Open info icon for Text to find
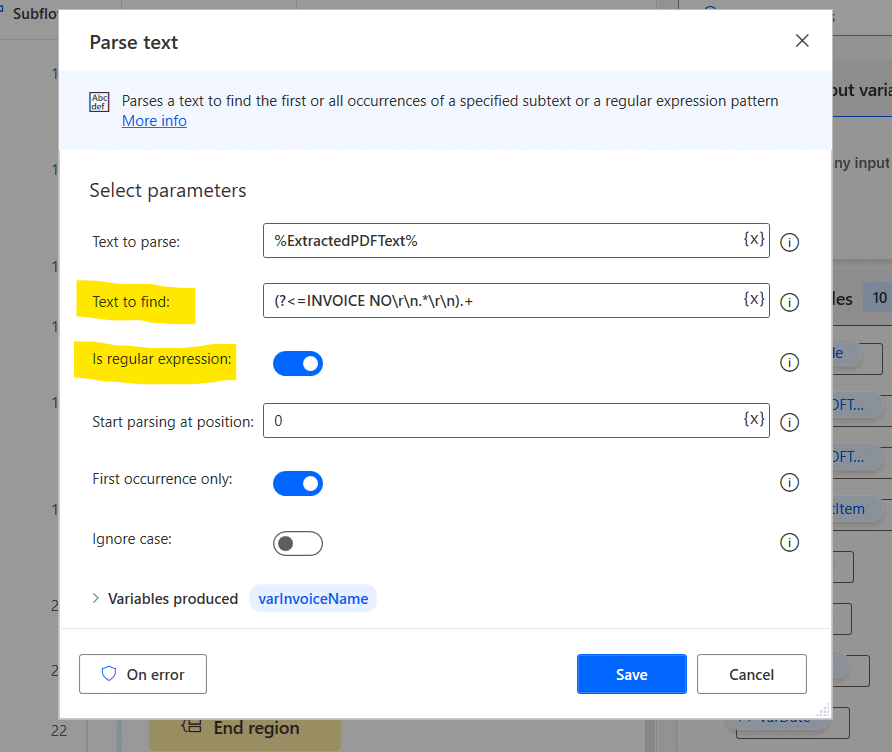The height and width of the screenshot is (752, 892). tap(789, 302)
